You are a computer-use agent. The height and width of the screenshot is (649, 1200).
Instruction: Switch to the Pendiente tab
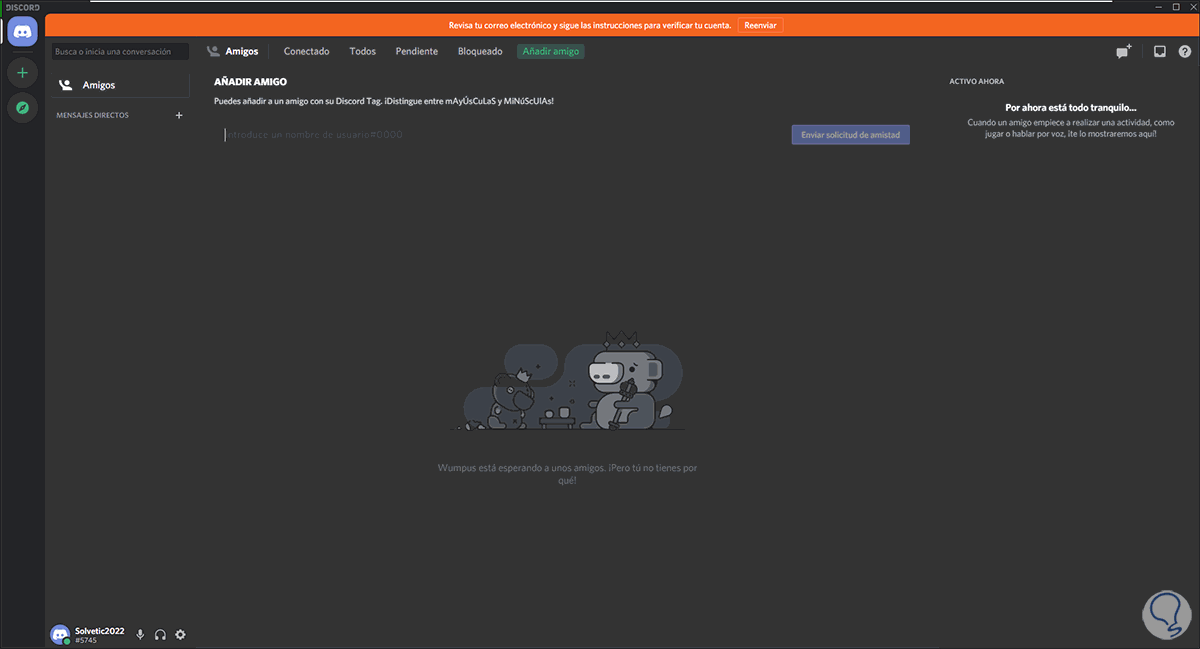coord(416,51)
